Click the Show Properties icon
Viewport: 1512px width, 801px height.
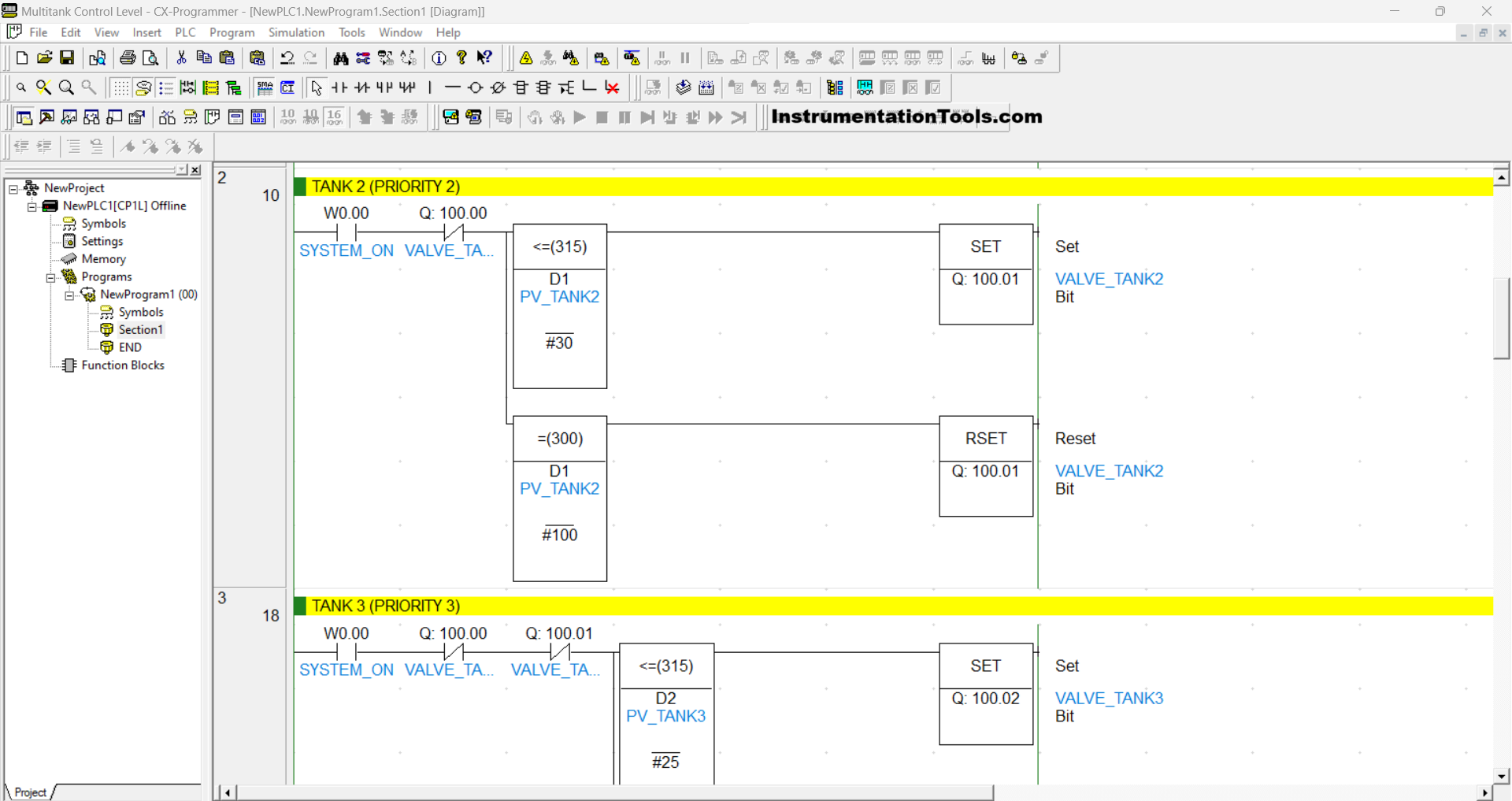[137, 117]
